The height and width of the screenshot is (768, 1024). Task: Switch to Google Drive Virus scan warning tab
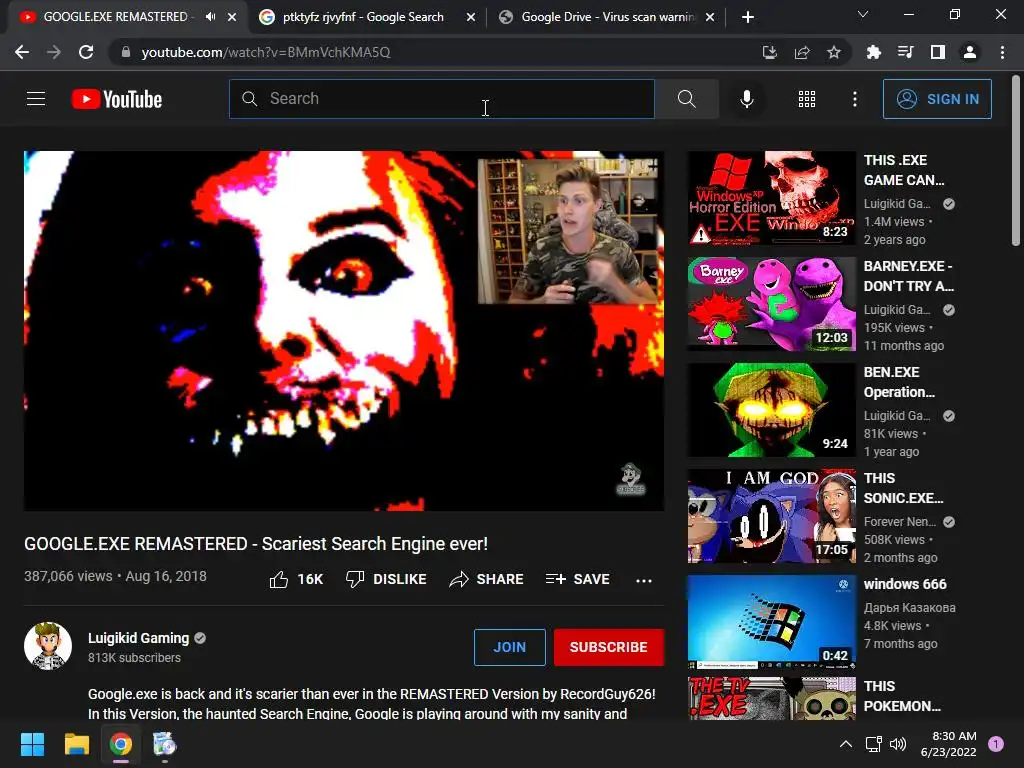[607, 17]
